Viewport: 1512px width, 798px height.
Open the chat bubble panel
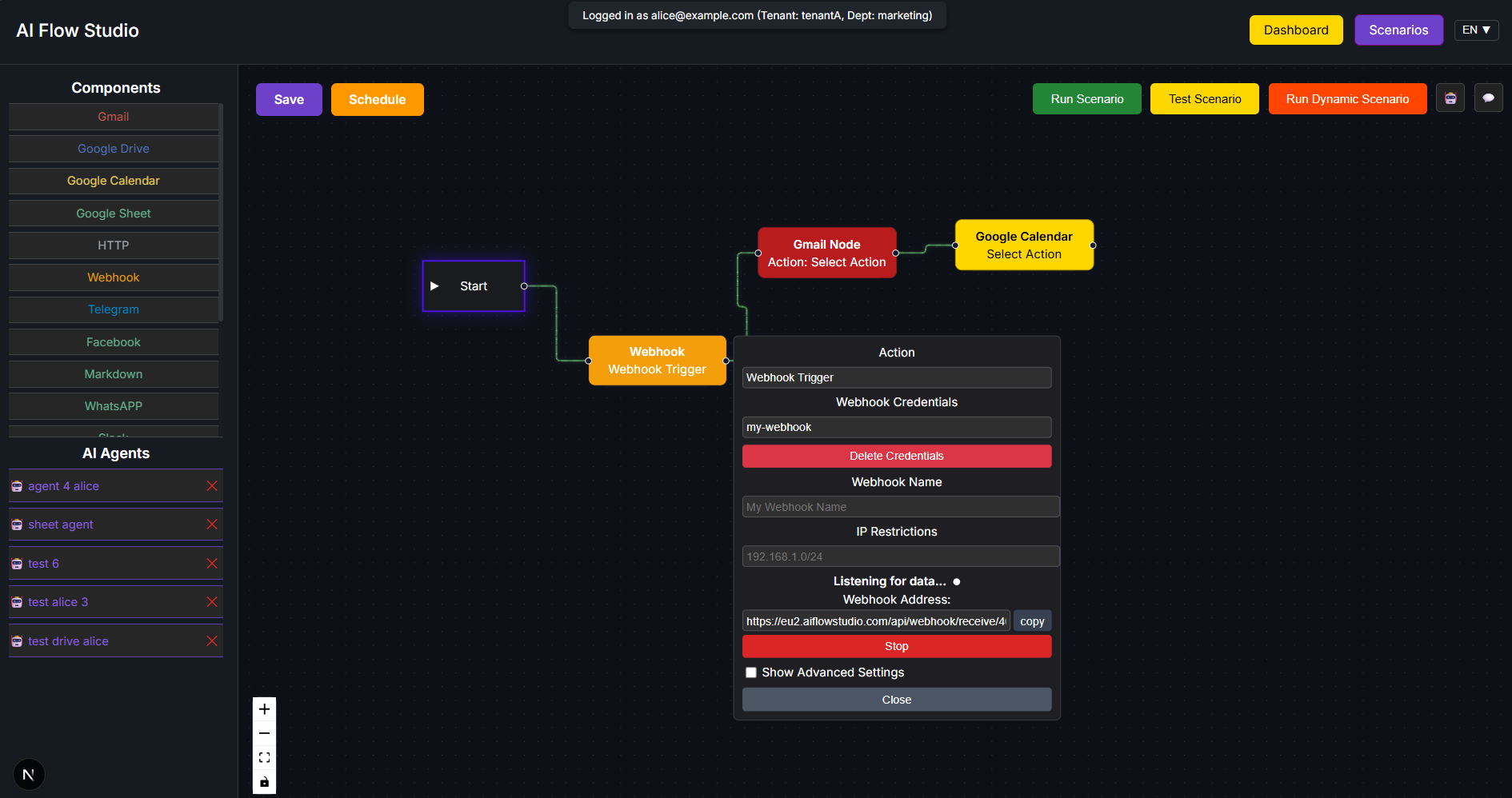[1488, 98]
